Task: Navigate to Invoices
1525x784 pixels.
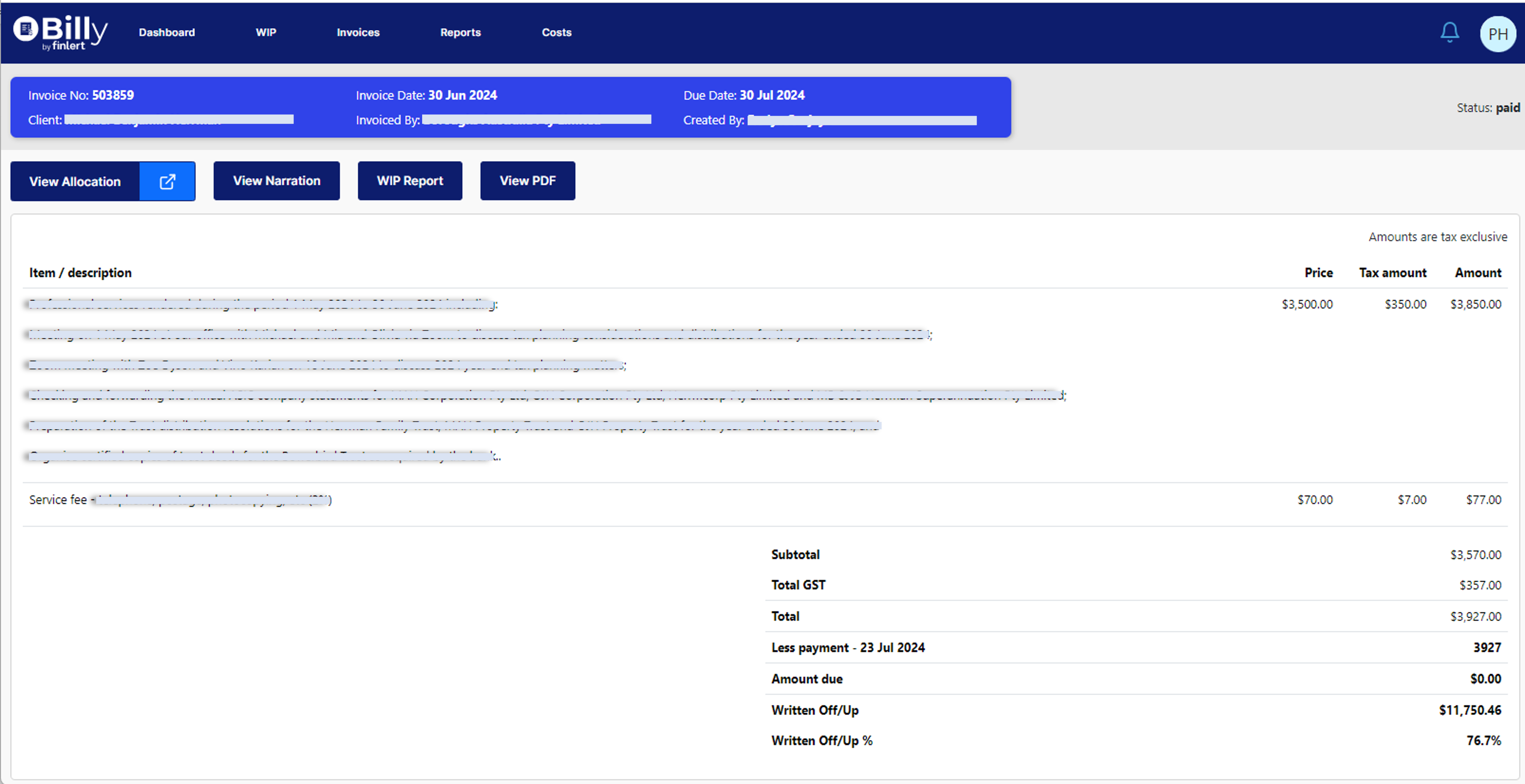Action: (x=358, y=33)
